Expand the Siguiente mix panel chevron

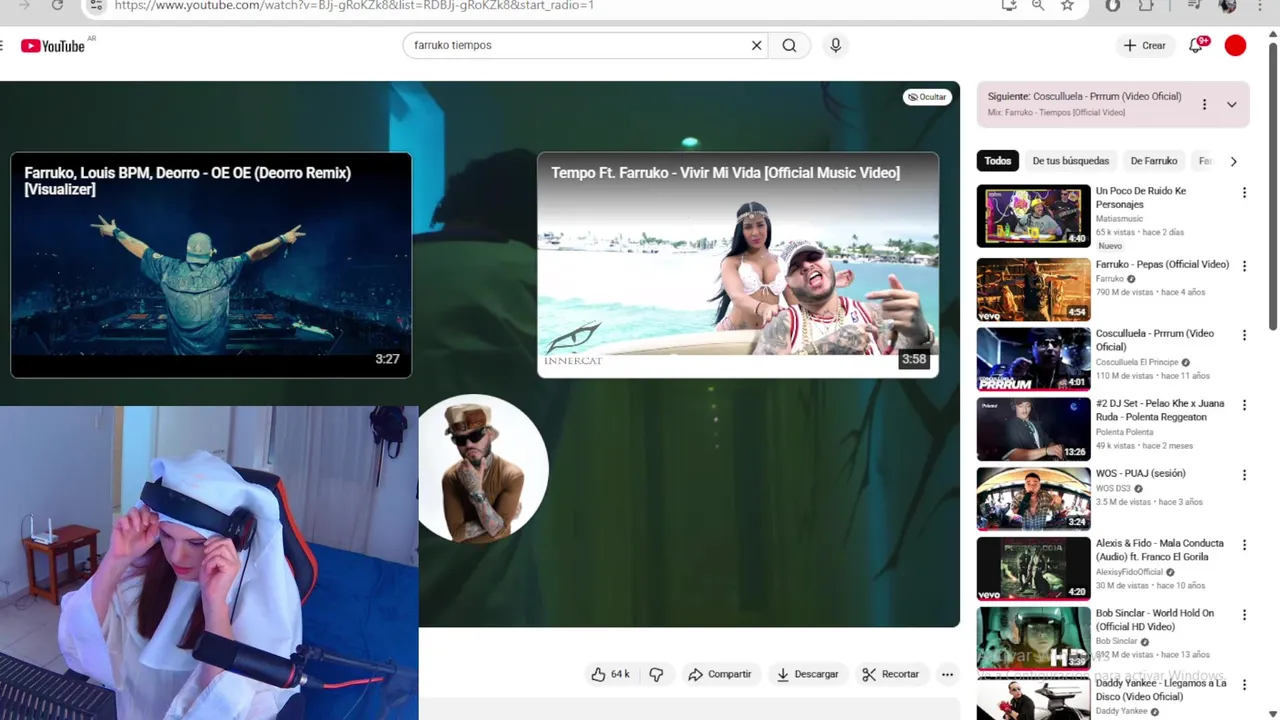tap(1231, 104)
